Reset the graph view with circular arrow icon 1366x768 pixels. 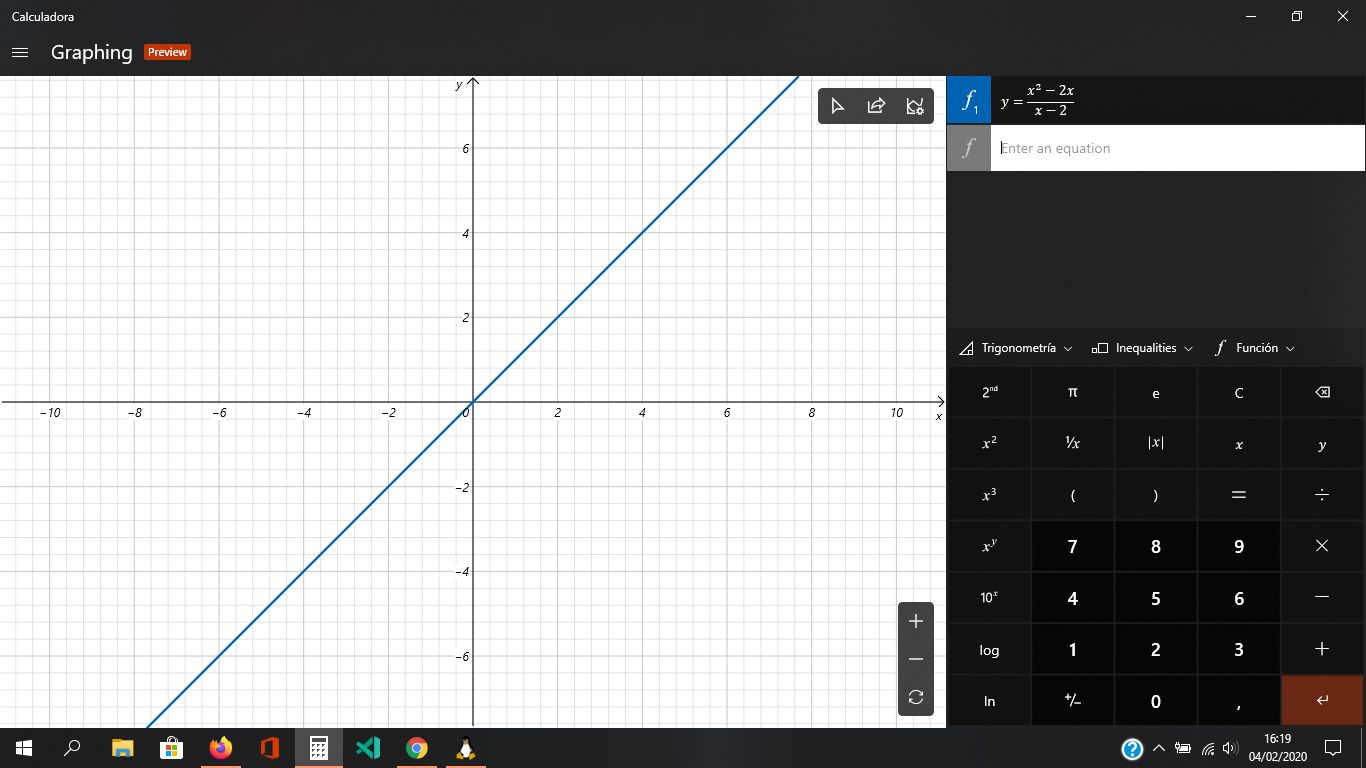[x=915, y=697]
